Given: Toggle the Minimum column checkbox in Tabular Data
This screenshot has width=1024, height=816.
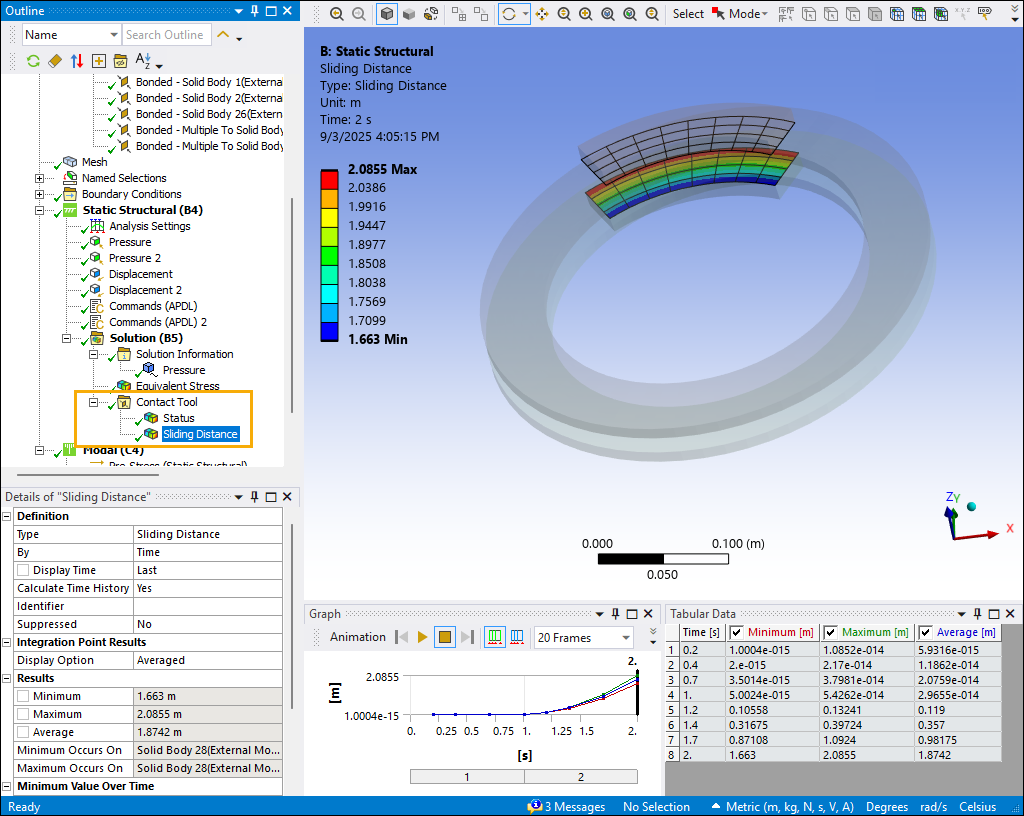Looking at the screenshot, I should [737, 632].
